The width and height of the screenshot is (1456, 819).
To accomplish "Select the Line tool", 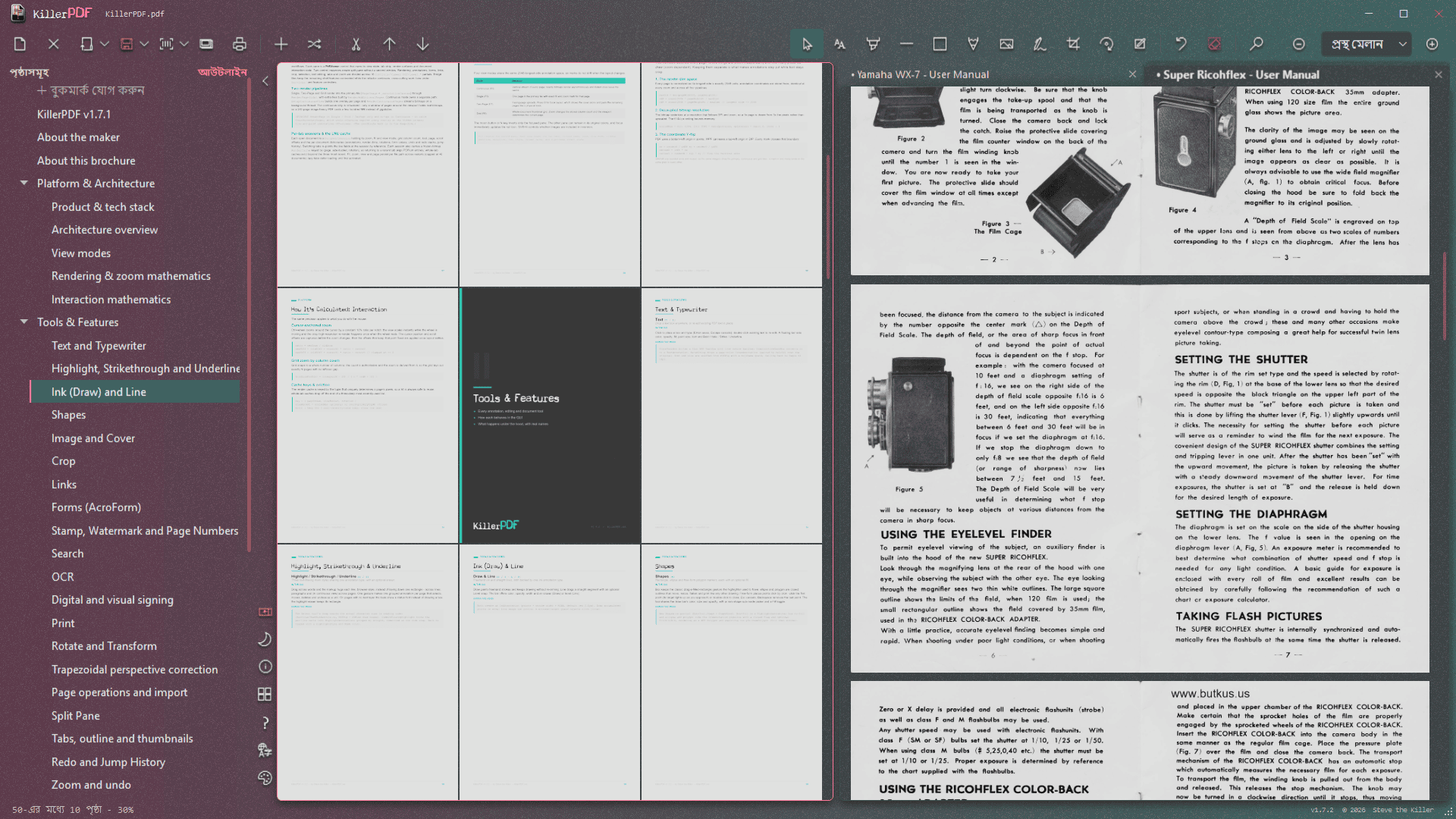I will click(906, 44).
